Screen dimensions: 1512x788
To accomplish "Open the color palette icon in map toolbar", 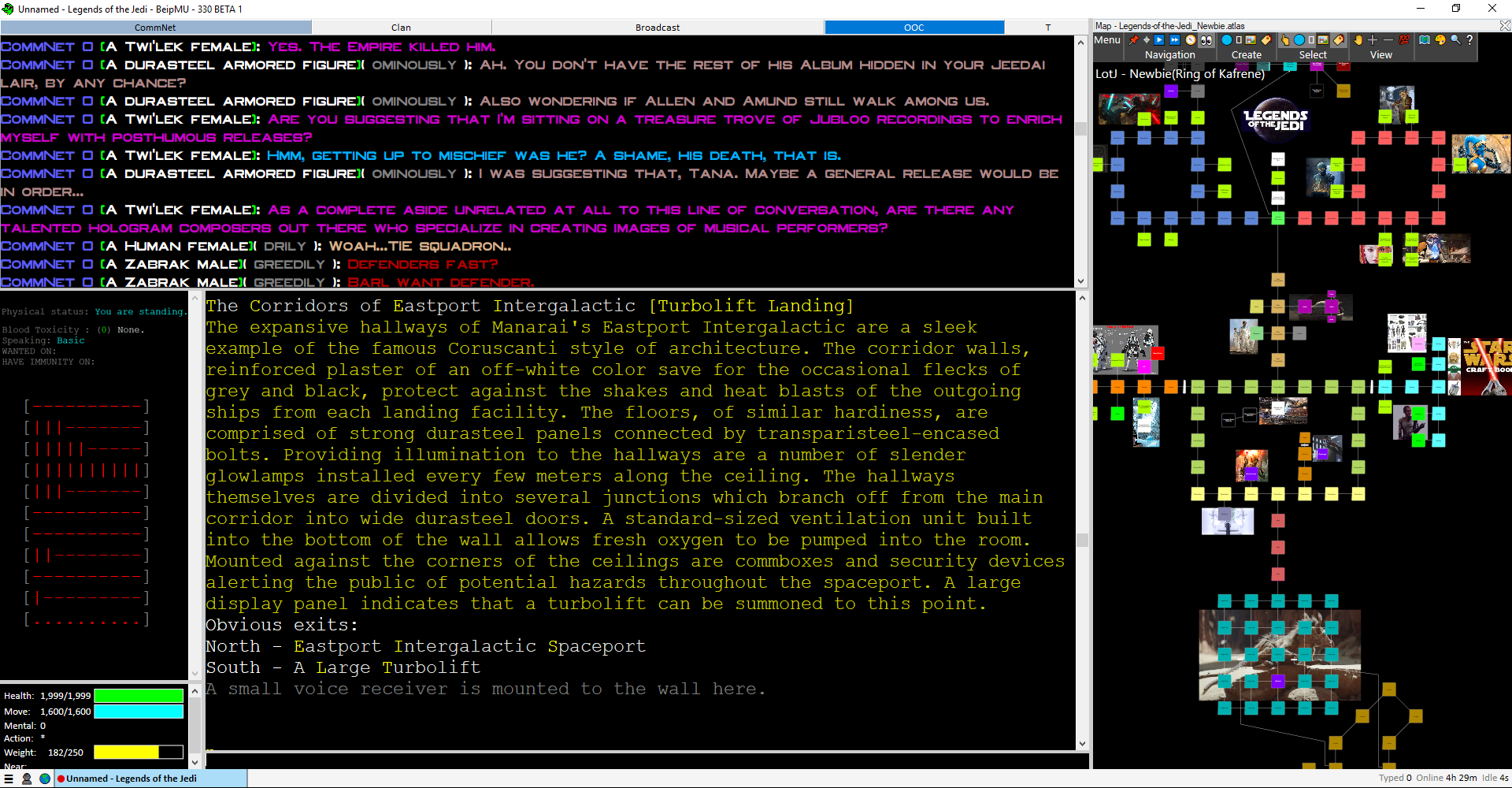I will tap(1440, 40).
